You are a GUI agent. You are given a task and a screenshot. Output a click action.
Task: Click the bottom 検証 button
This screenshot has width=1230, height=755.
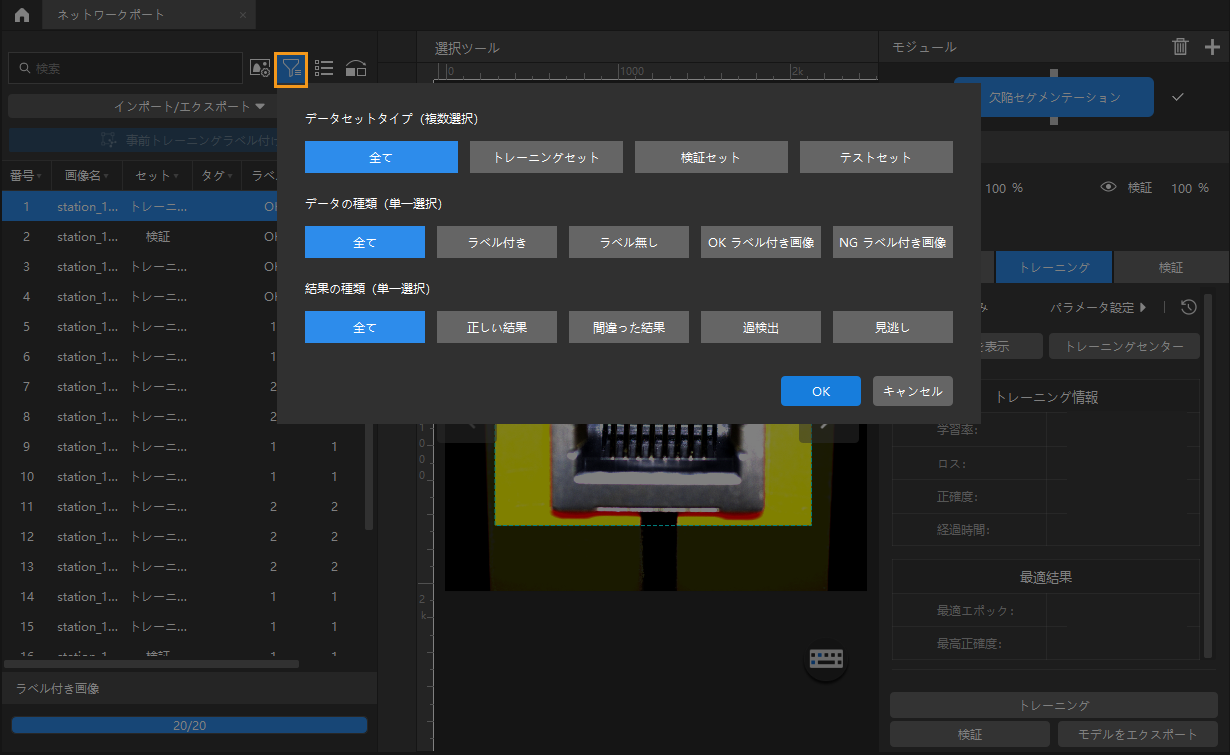(x=970, y=734)
